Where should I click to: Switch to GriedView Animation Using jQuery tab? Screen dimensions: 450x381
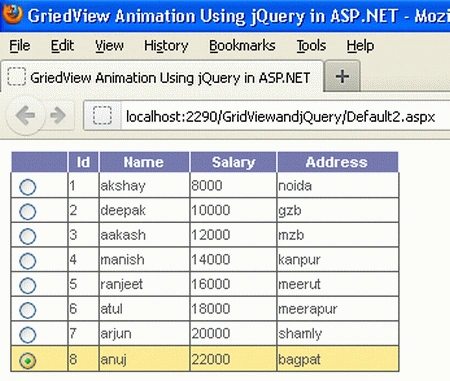coord(162,77)
